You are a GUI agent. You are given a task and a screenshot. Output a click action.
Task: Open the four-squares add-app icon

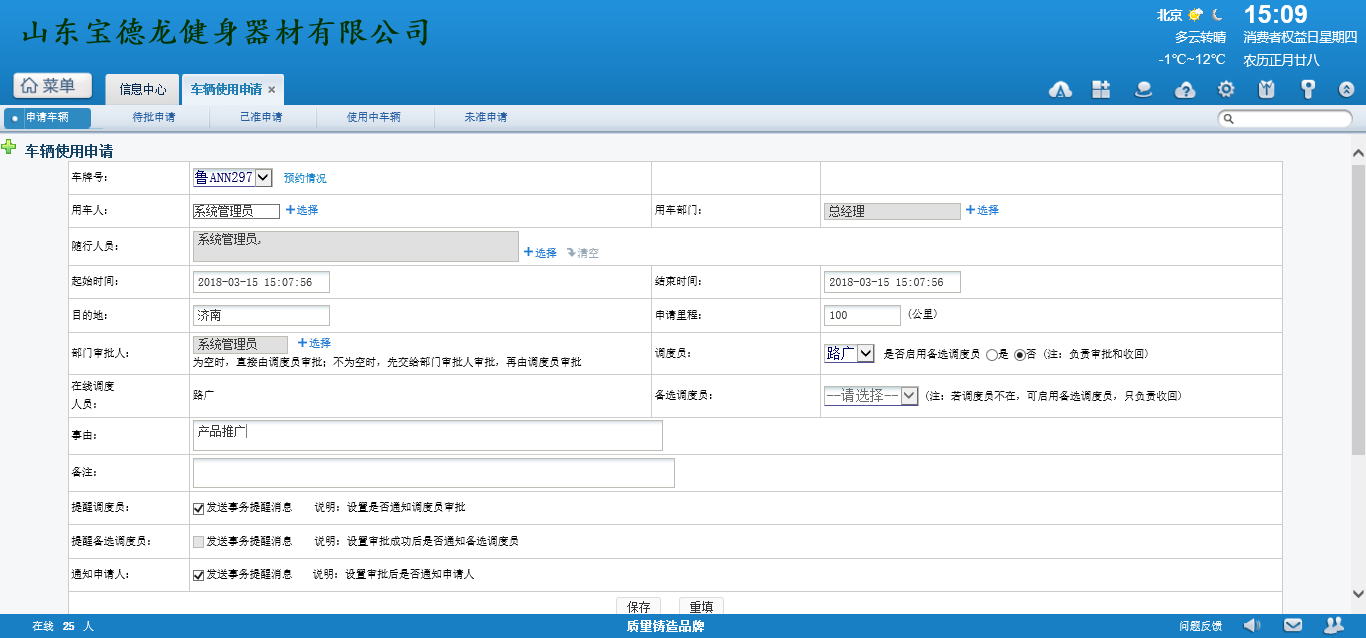click(x=1101, y=89)
